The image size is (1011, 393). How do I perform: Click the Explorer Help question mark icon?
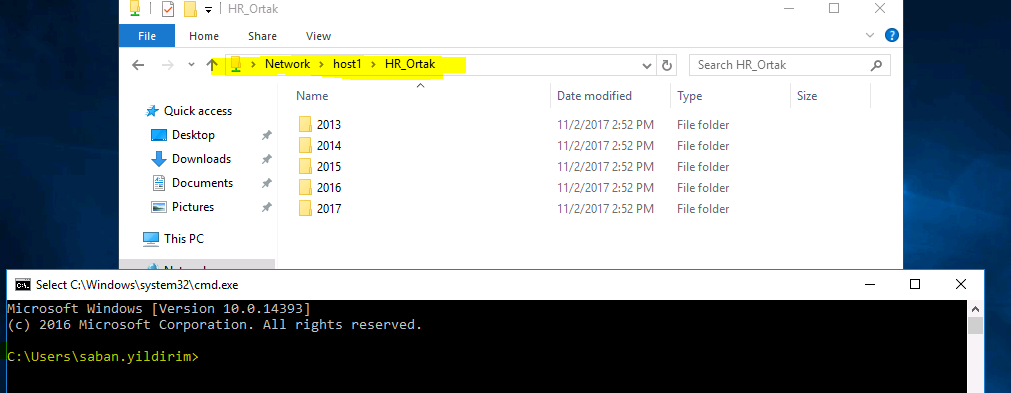tap(892, 35)
